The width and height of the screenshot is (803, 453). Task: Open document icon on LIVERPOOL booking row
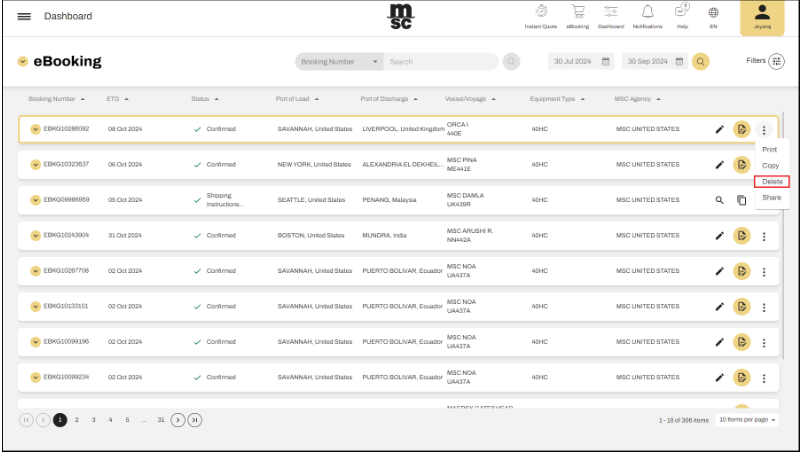(742, 130)
